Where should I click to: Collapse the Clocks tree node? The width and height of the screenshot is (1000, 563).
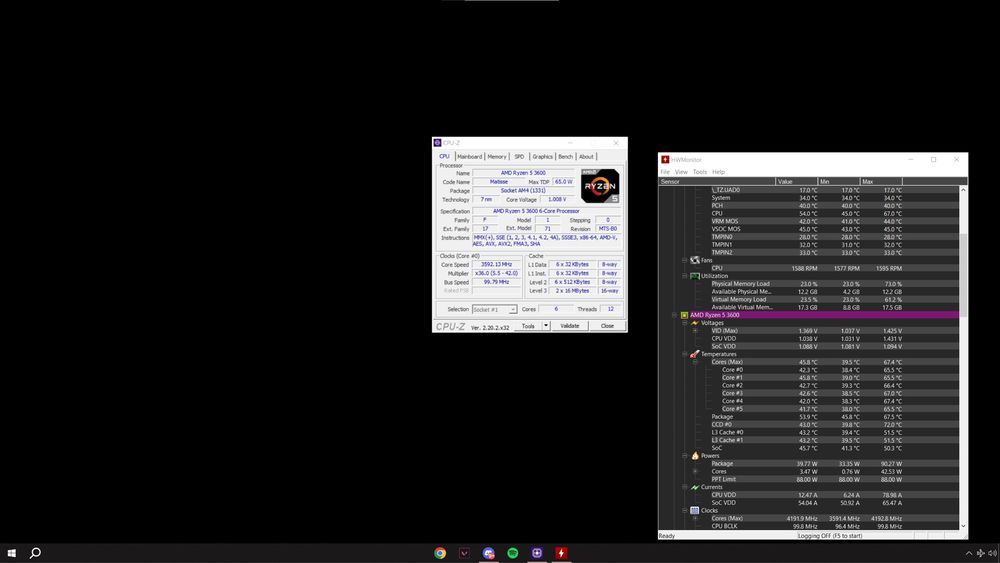click(x=685, y=510)
